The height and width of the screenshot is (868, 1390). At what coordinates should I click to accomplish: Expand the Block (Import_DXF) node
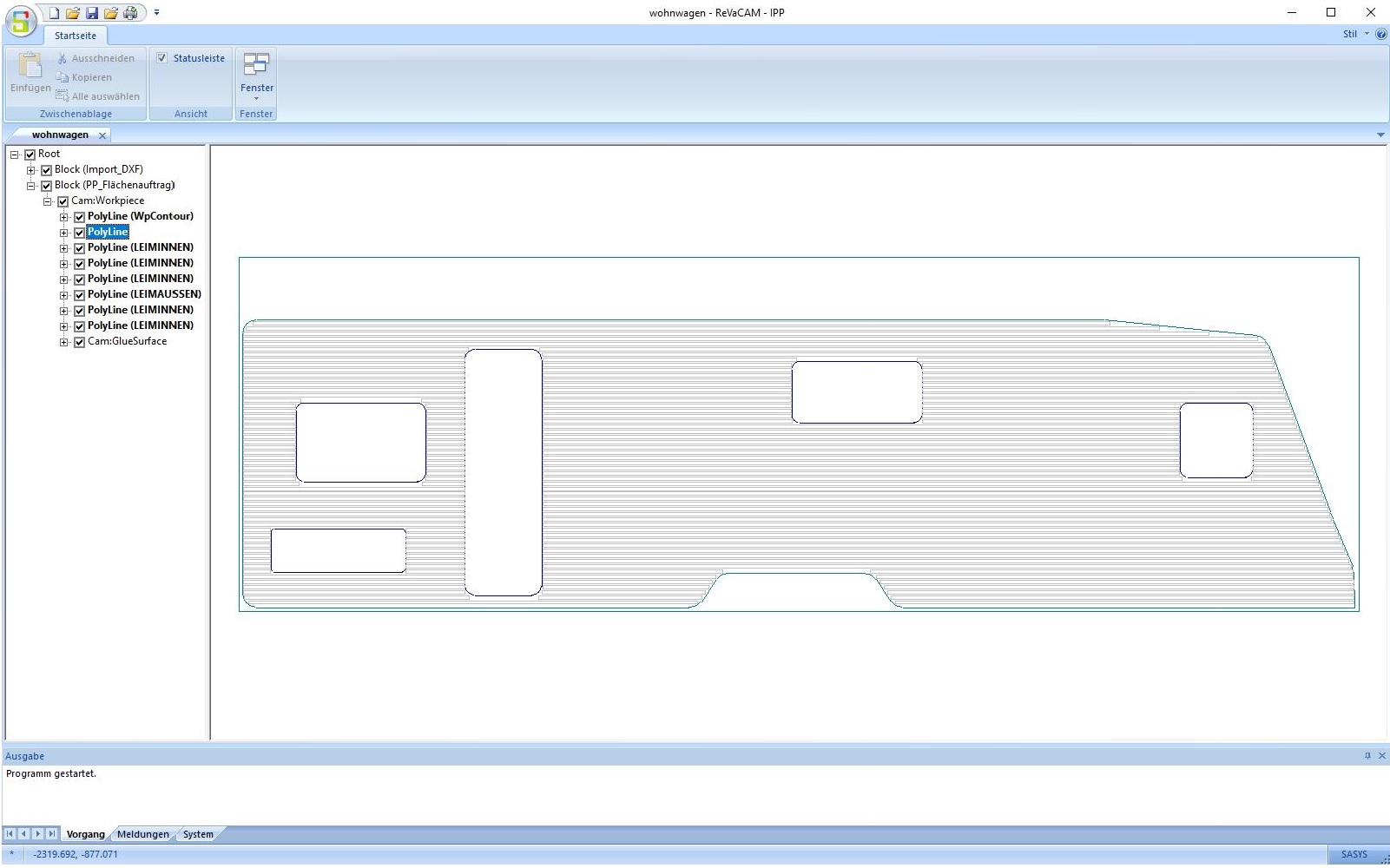(x=30, y=170)
